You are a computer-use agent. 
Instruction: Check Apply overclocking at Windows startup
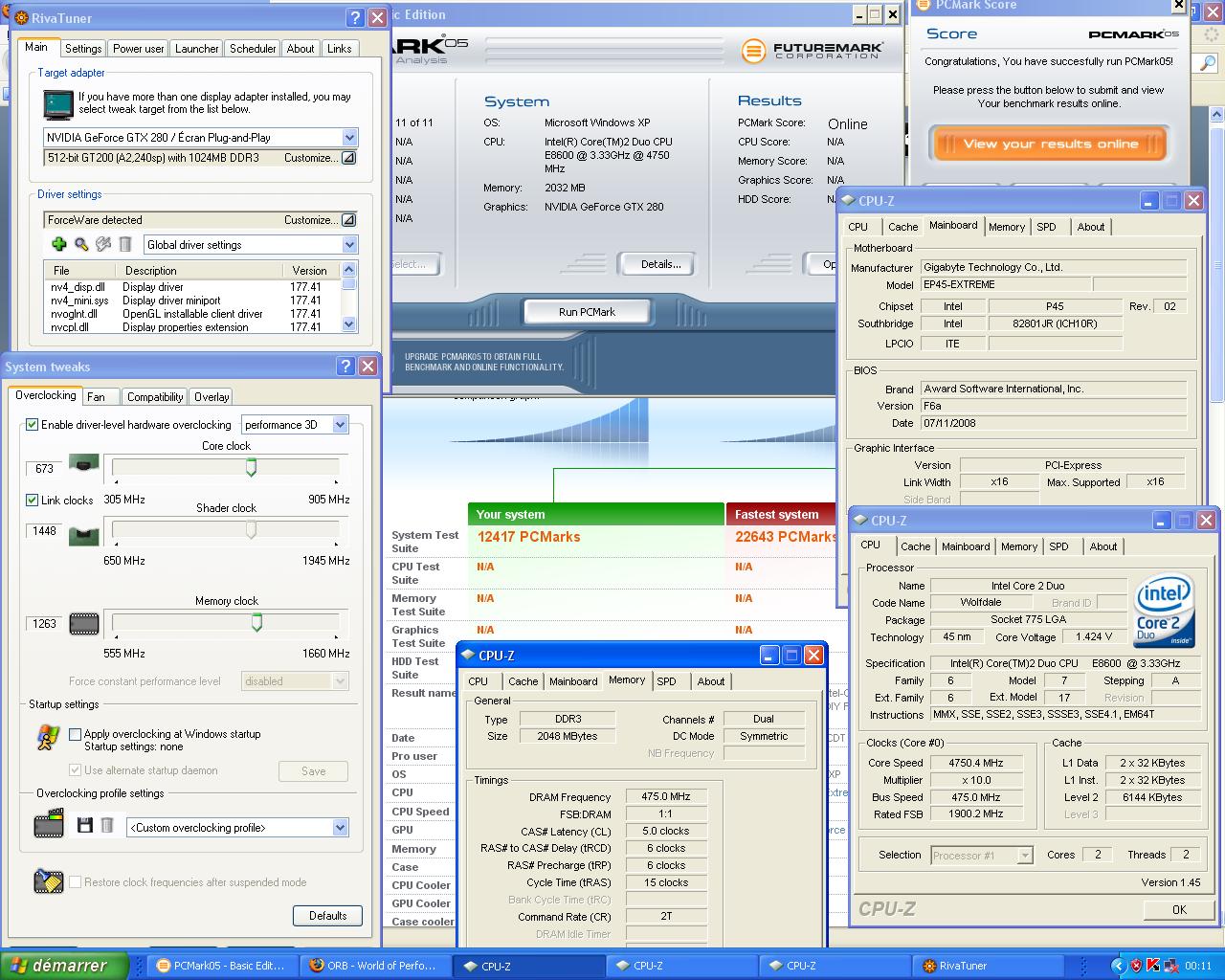[75, 734]
